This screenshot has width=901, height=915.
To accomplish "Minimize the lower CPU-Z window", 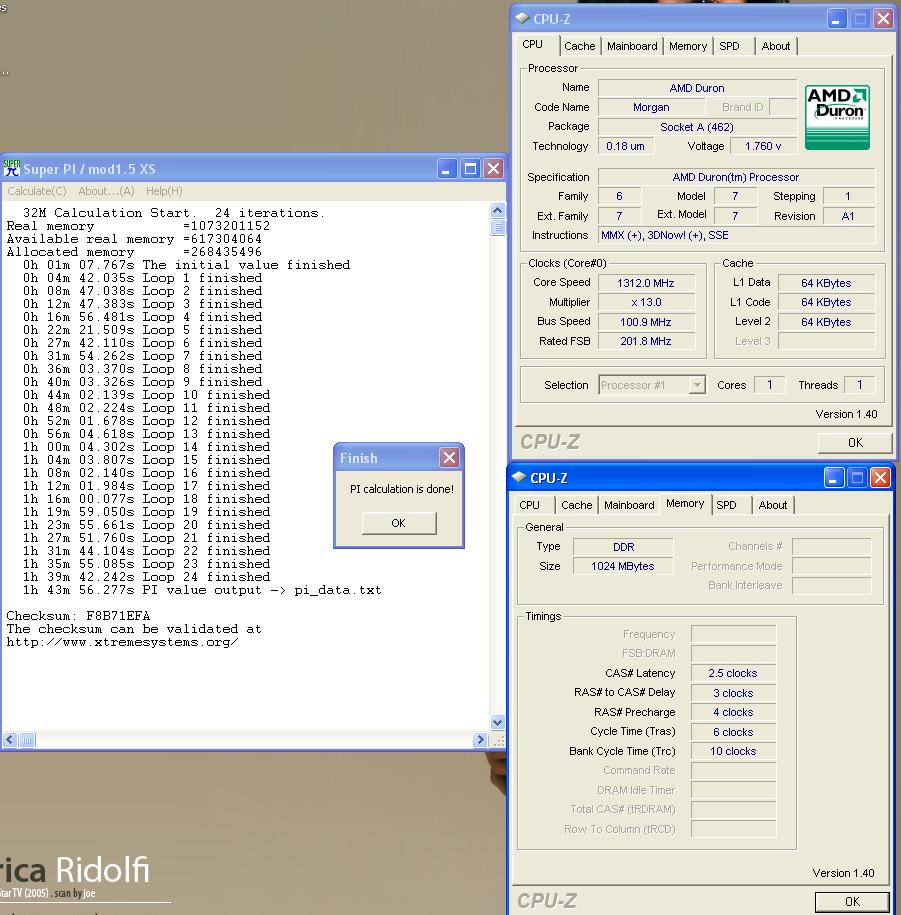I will tap(833, 479).
